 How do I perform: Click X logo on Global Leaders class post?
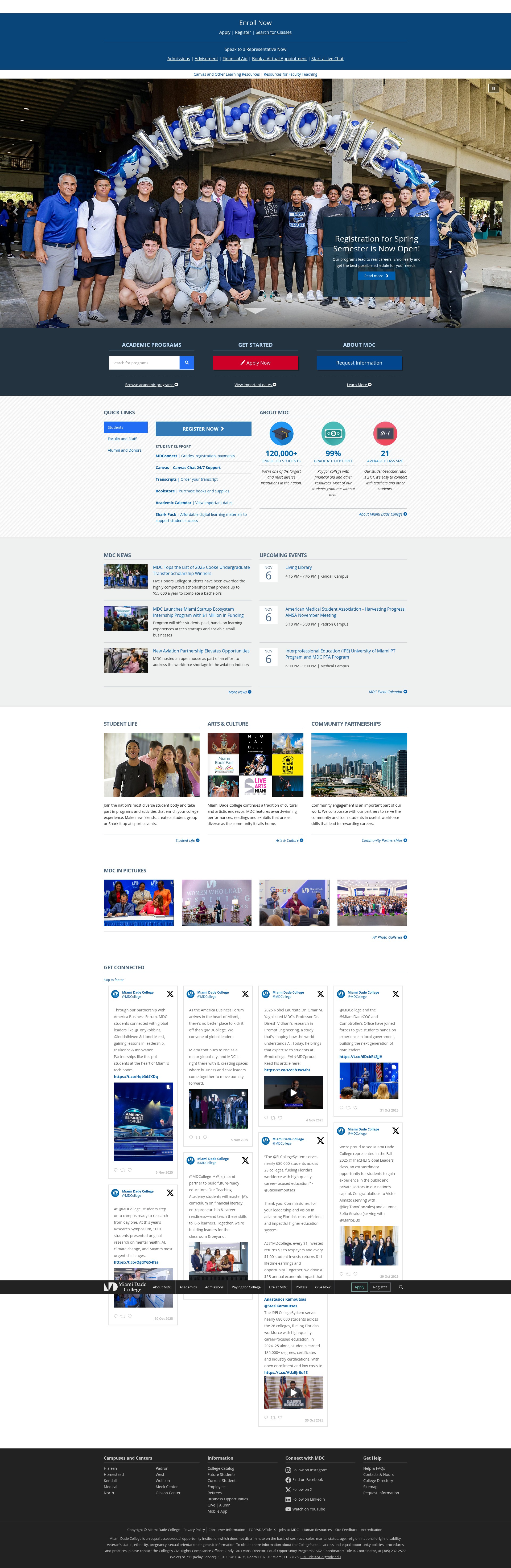395,1131
